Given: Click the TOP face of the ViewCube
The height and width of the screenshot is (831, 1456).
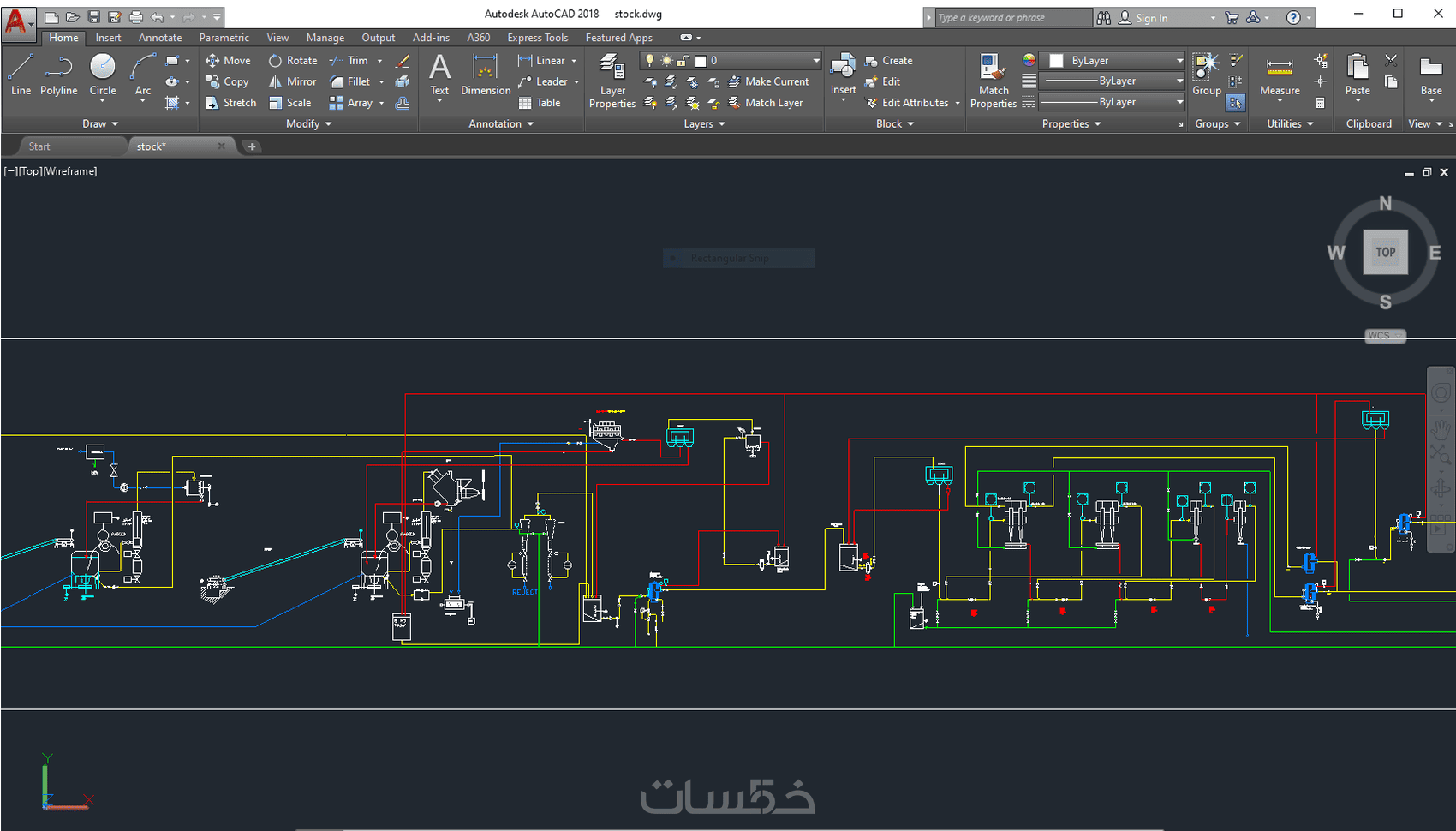Looking at the screenshot, I should click(x=1386, y=252).
